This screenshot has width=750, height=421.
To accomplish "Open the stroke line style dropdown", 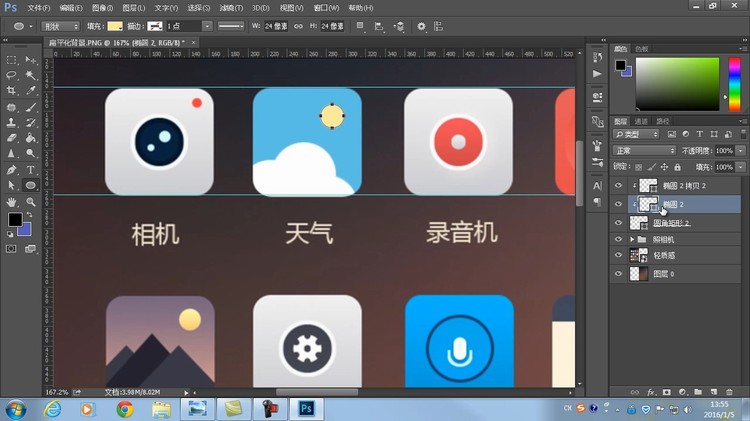I will point(231,26).
